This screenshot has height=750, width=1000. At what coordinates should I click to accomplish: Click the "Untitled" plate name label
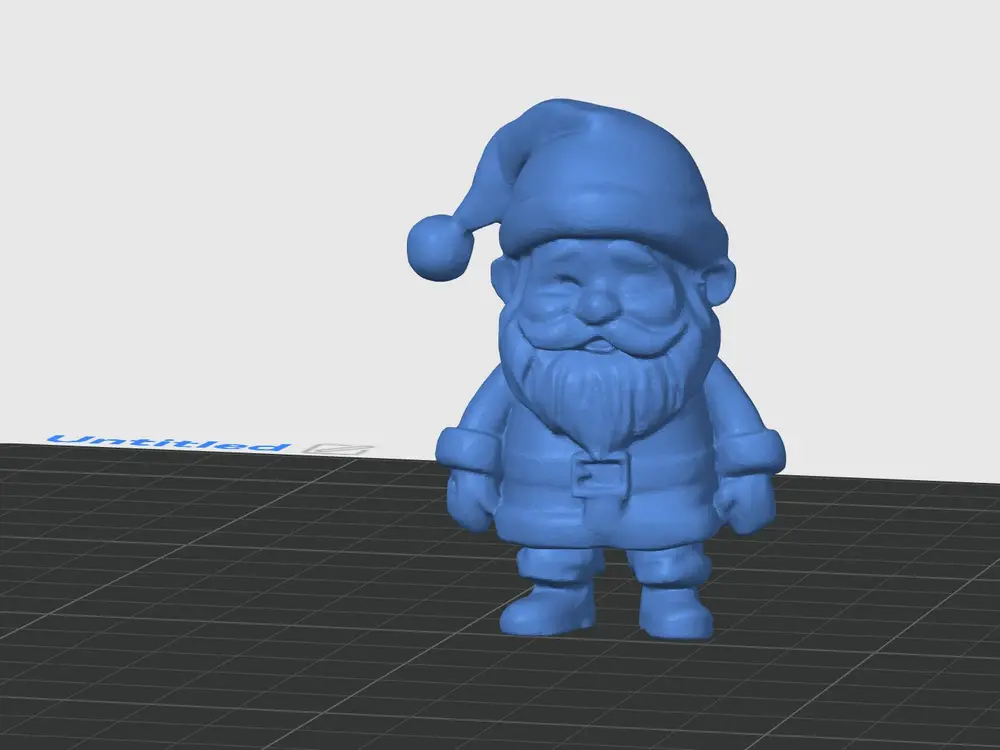[x=169, y=443]
